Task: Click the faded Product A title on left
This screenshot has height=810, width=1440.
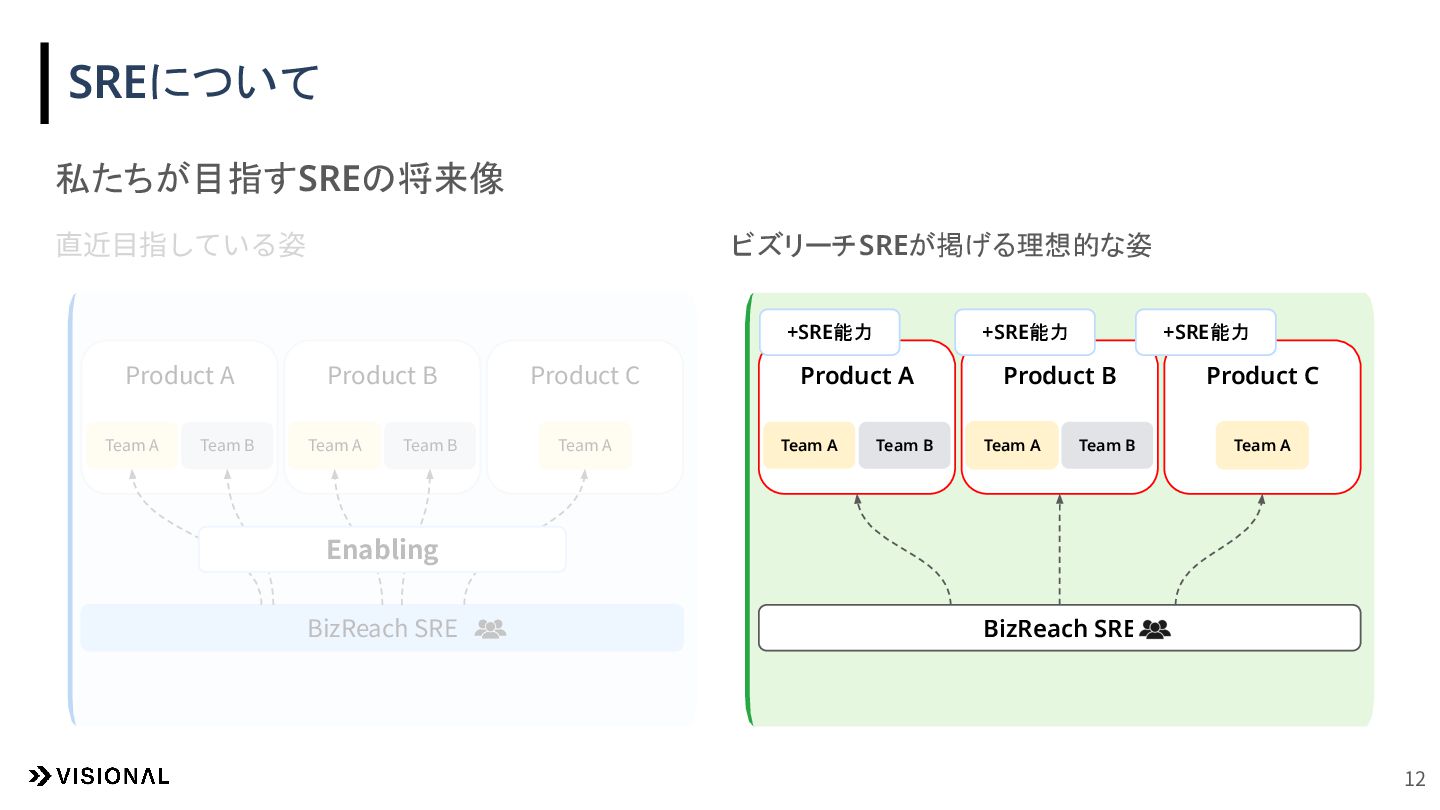Action: [180, 376]
